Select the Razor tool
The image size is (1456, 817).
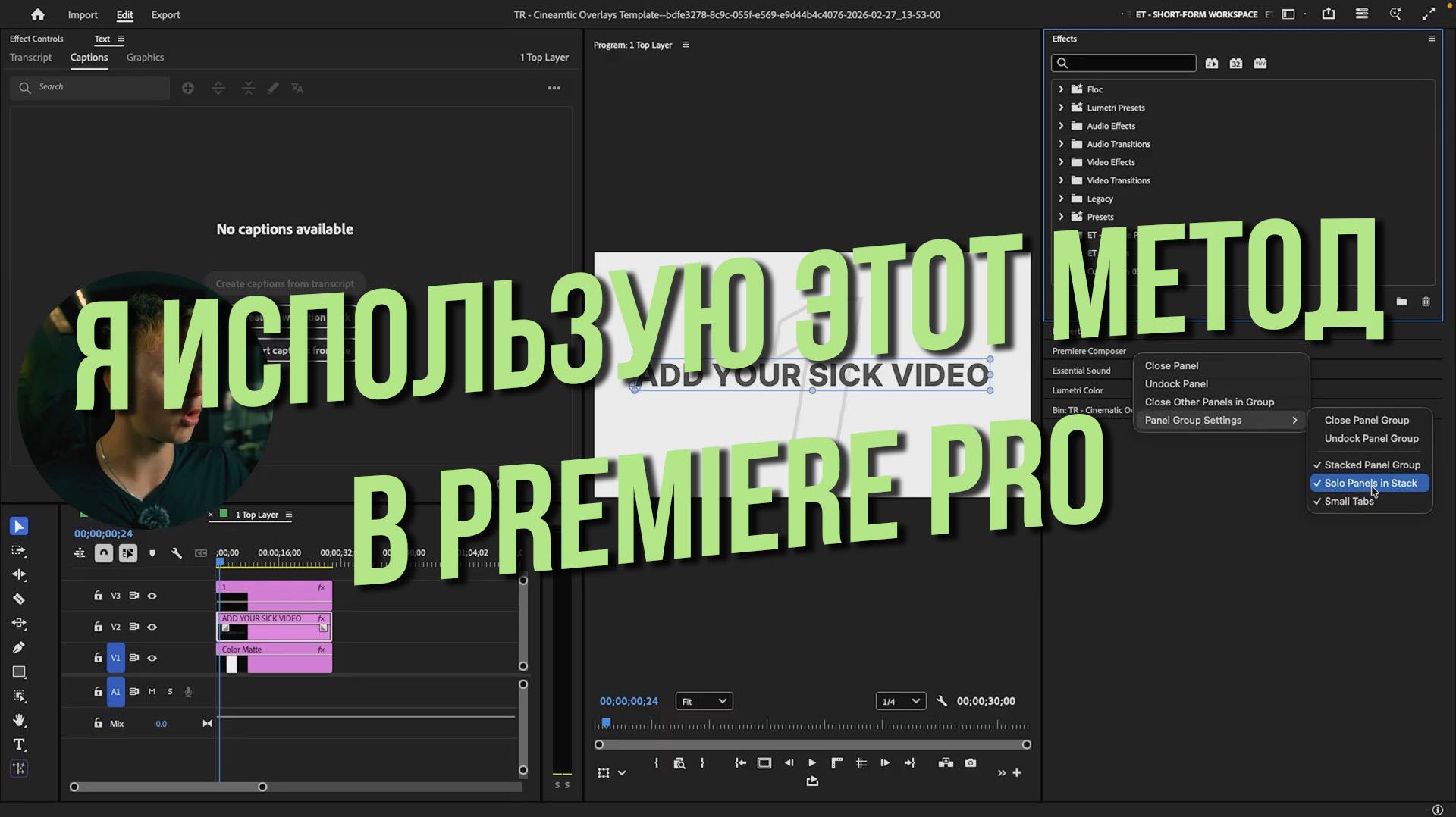[19, 599]
